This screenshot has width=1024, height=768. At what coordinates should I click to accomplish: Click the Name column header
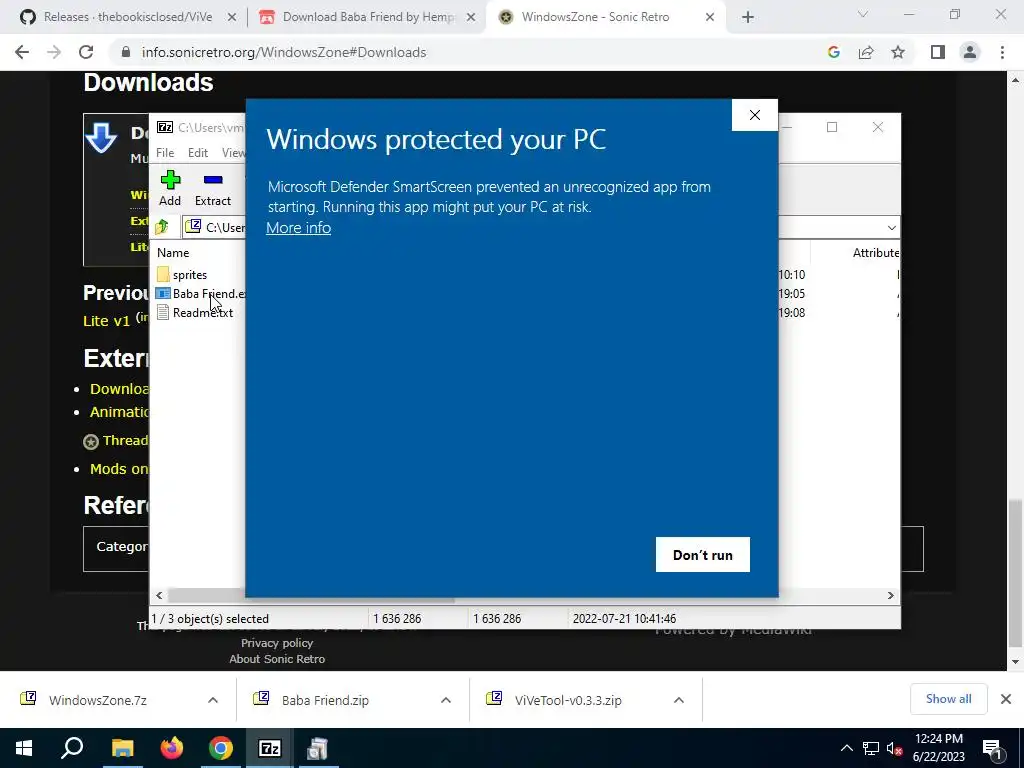click(173, 253)
